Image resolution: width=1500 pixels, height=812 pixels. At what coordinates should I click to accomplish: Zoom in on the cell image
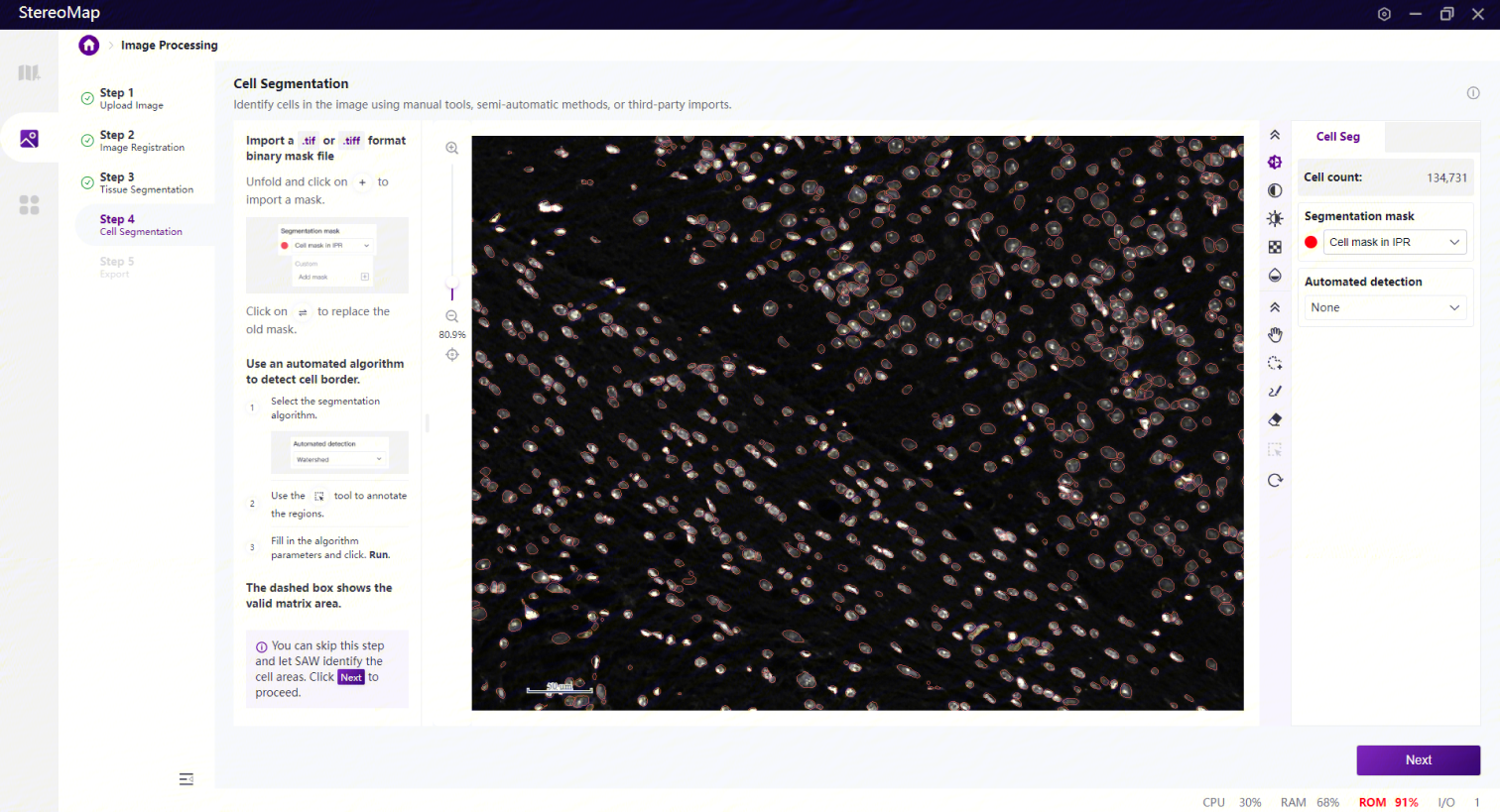(451, 149)
